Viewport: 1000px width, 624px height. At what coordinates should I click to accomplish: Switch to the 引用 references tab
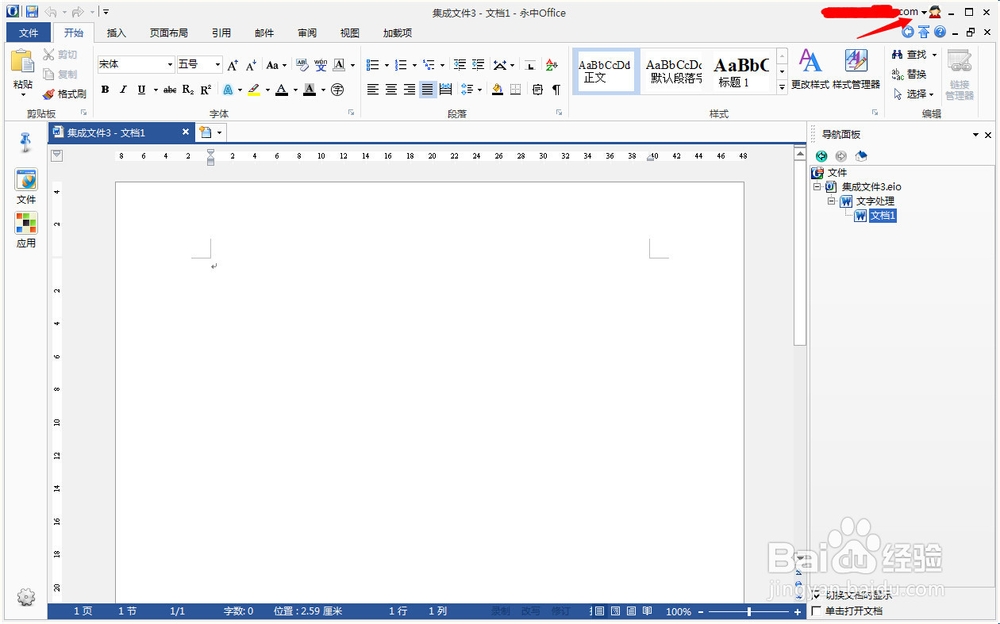pos(221,33)
